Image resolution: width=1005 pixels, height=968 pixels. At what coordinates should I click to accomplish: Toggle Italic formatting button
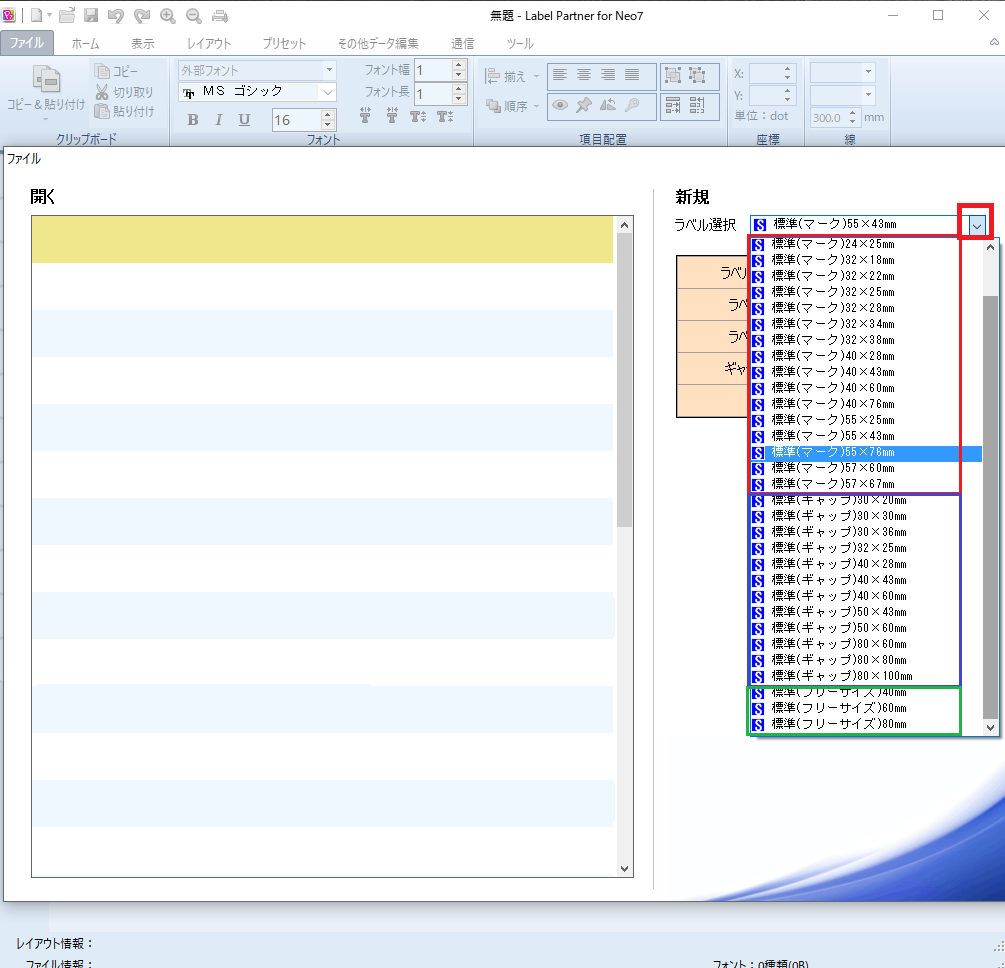click(x=218, y=120)
